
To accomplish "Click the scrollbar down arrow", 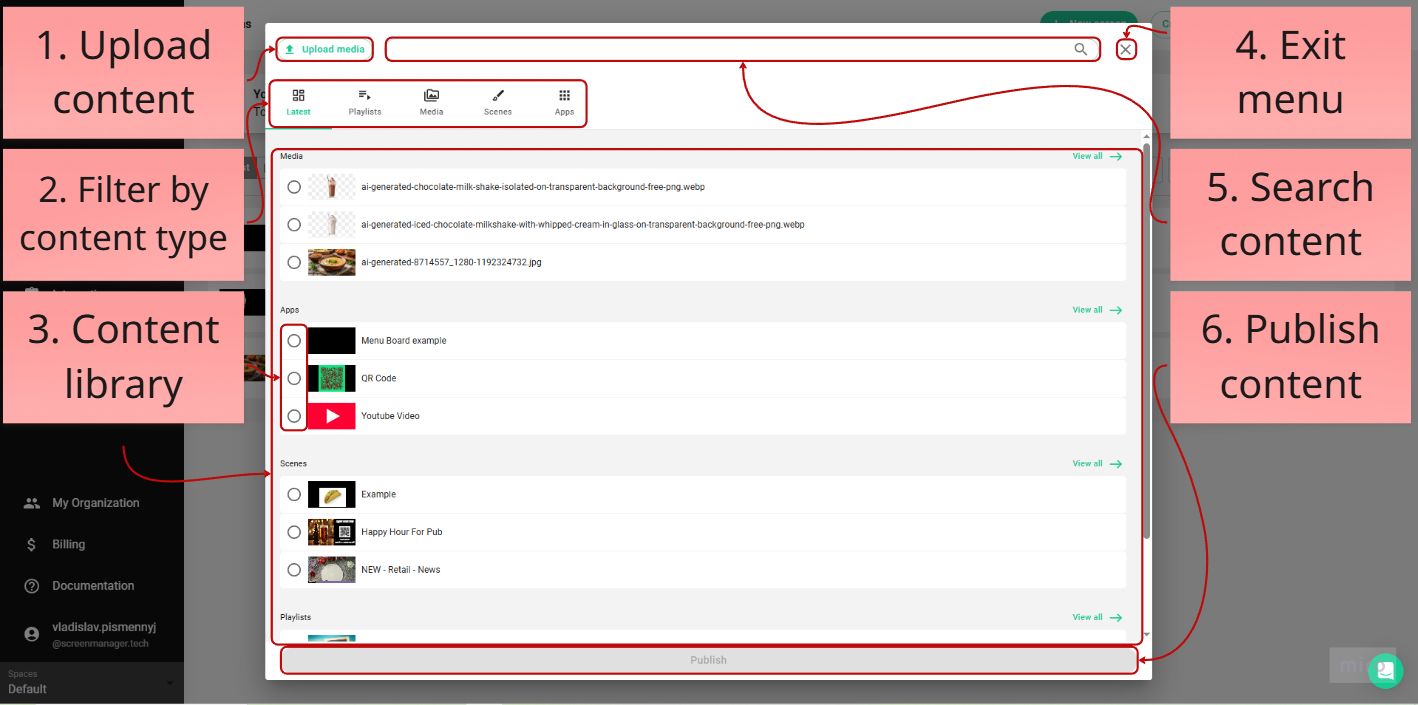I will [1146, 635].
